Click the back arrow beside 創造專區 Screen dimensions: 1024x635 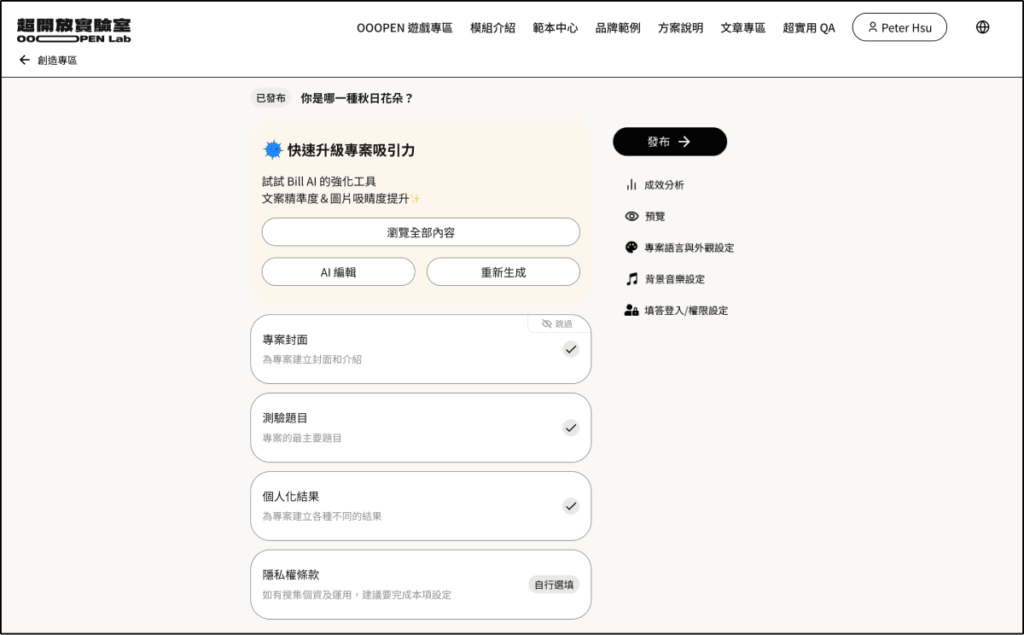(25, 60)
